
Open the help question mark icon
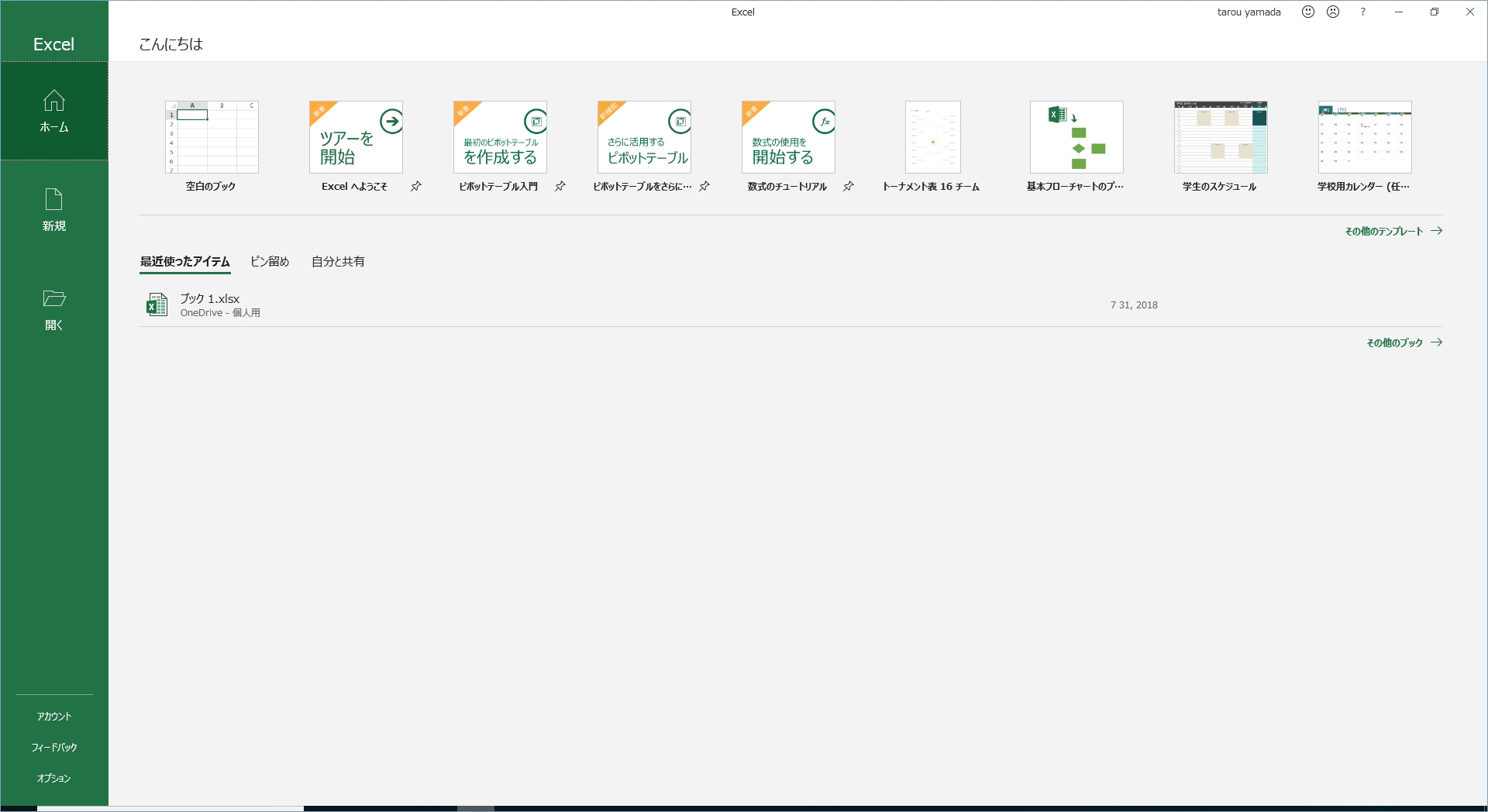coord(1363,12)
